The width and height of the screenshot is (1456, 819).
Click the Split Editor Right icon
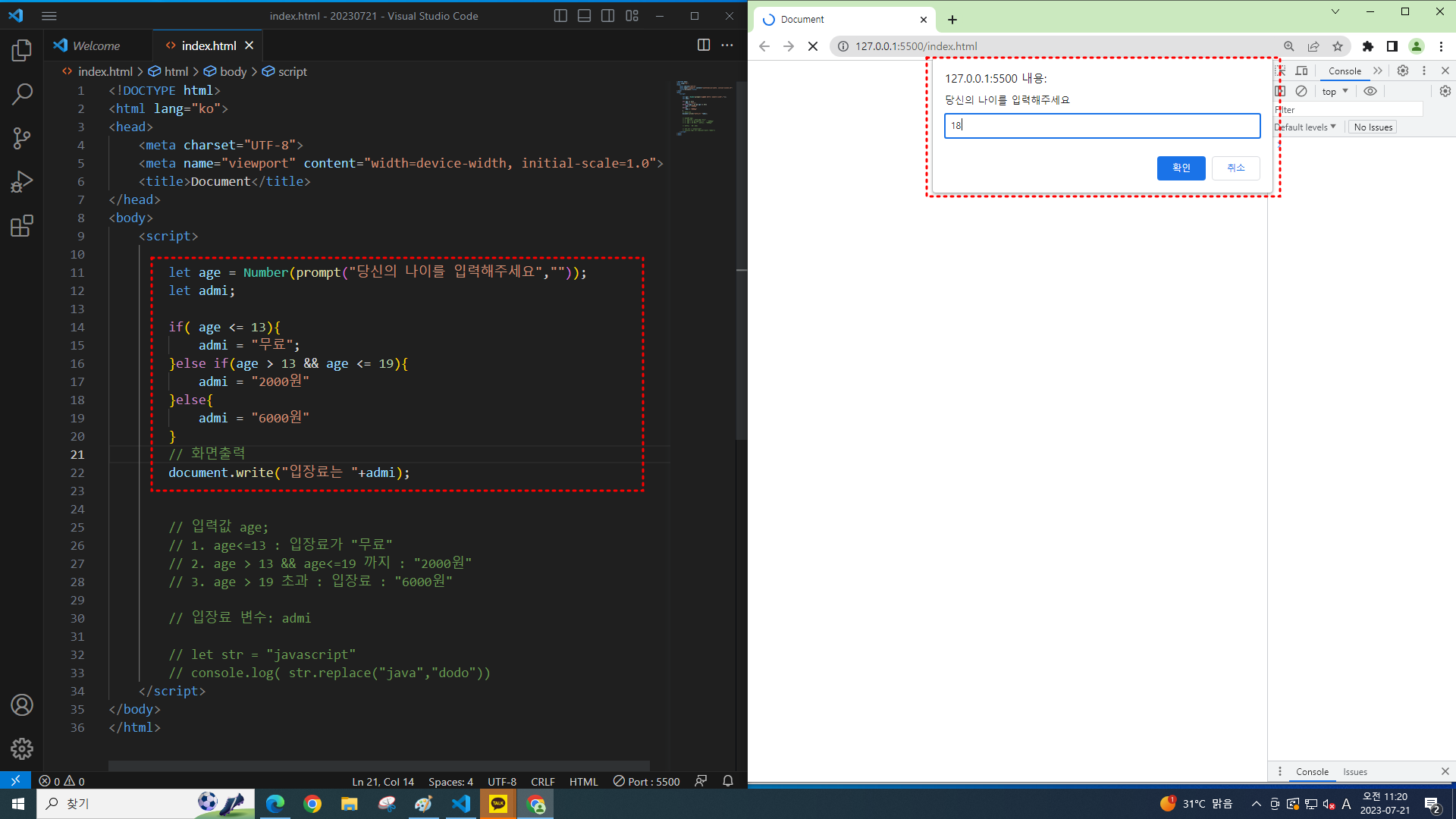point(703,45)
